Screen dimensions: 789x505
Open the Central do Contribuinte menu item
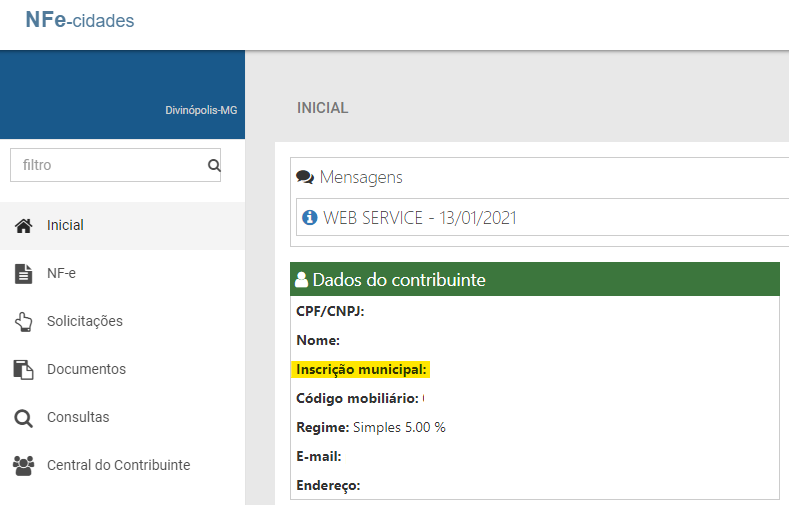click(x=122, y=465)
